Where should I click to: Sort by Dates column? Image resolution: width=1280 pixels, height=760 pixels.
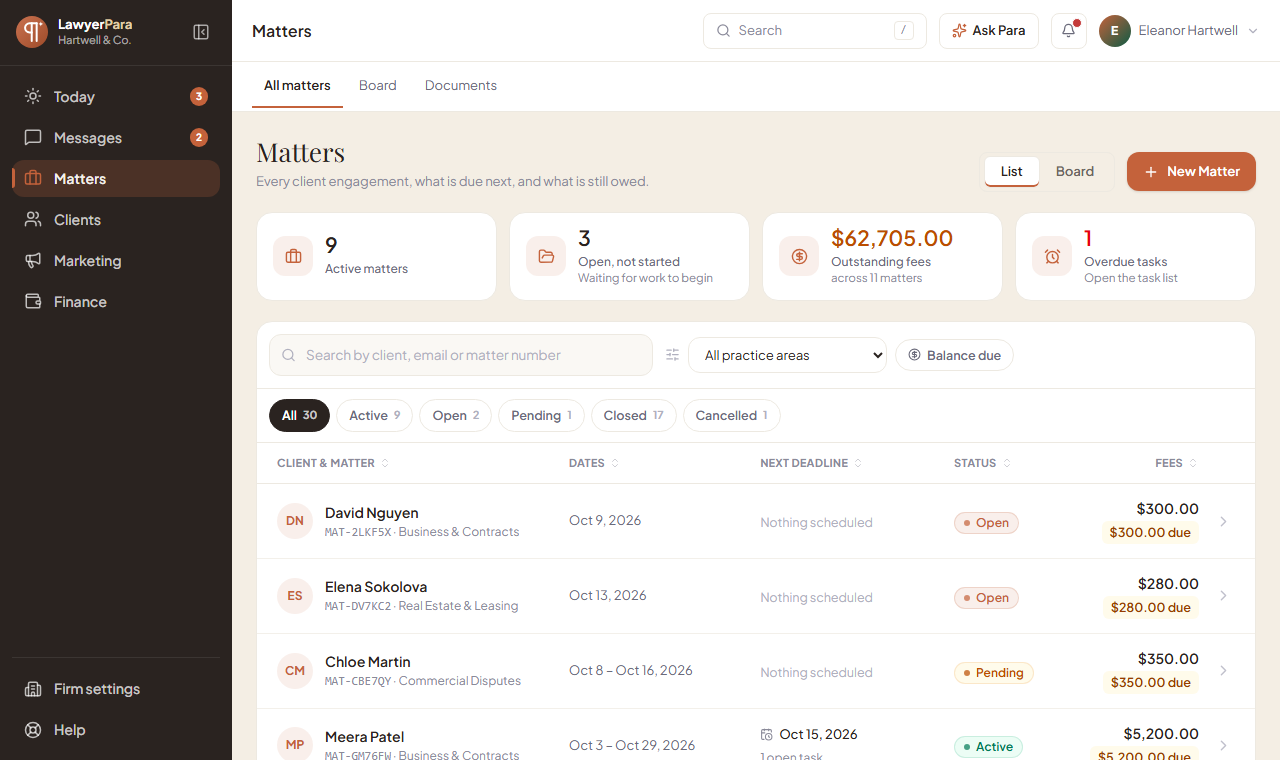point(594,463)
